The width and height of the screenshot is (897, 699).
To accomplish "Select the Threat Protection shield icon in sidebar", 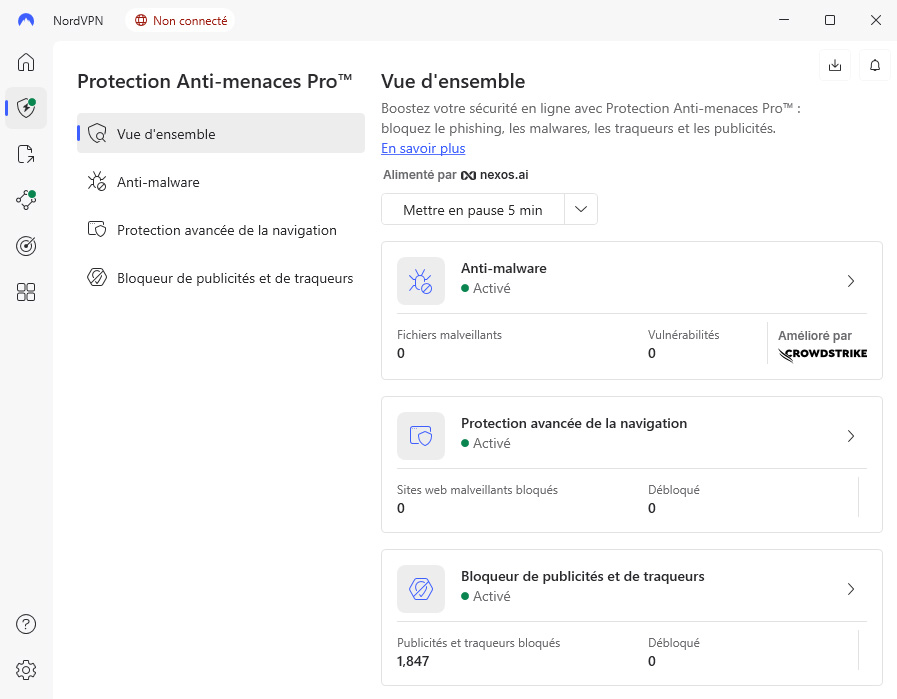I will [x=26, y=108].
